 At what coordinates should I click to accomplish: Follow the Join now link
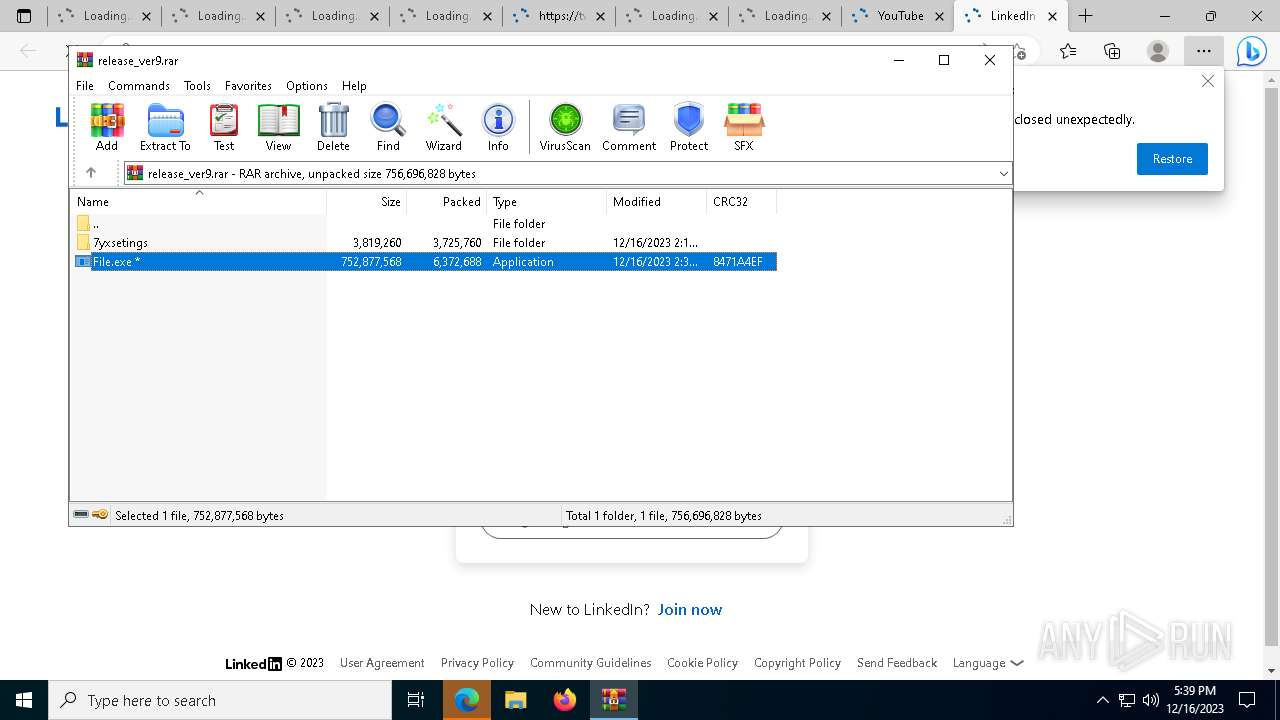[x=690, y=609]
